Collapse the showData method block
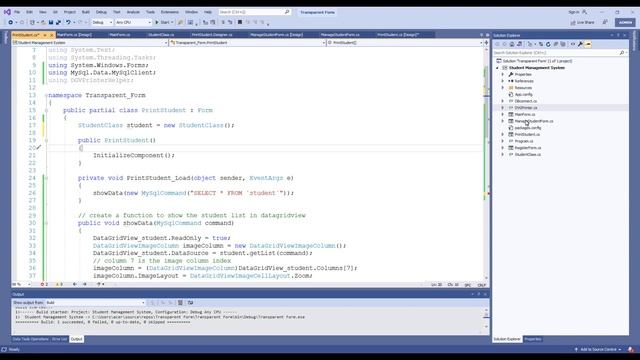This screenshot has width=640, height=360. pos(46,223)
